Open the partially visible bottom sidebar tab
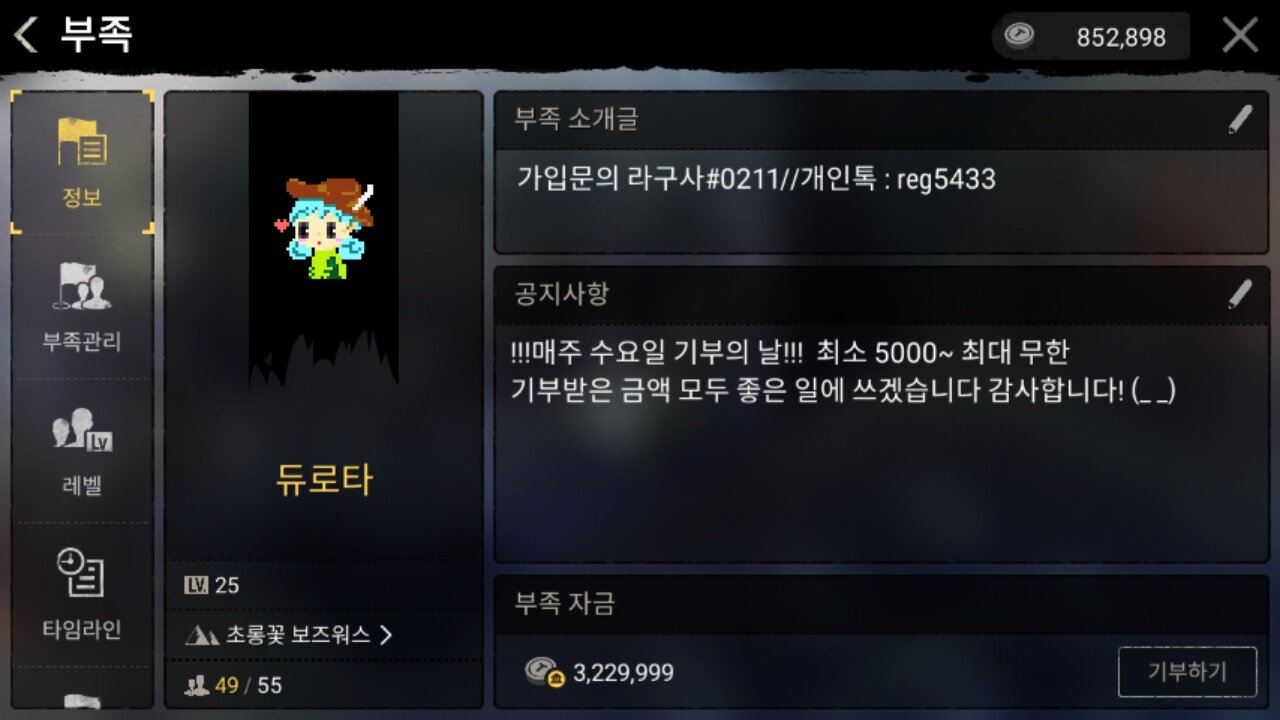This screenshot has width=1280, height=720. coord(82,699)
